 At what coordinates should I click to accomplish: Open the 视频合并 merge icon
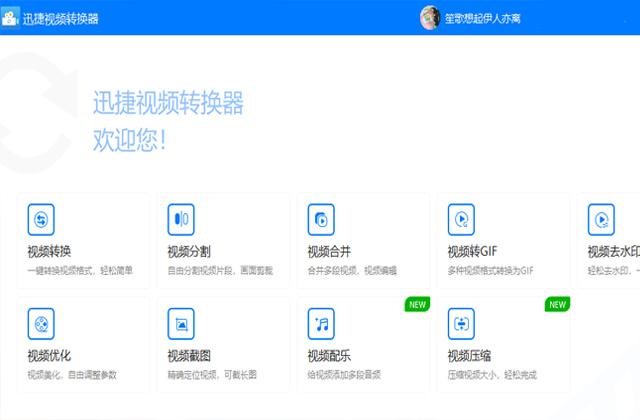(x=321, y=220)
